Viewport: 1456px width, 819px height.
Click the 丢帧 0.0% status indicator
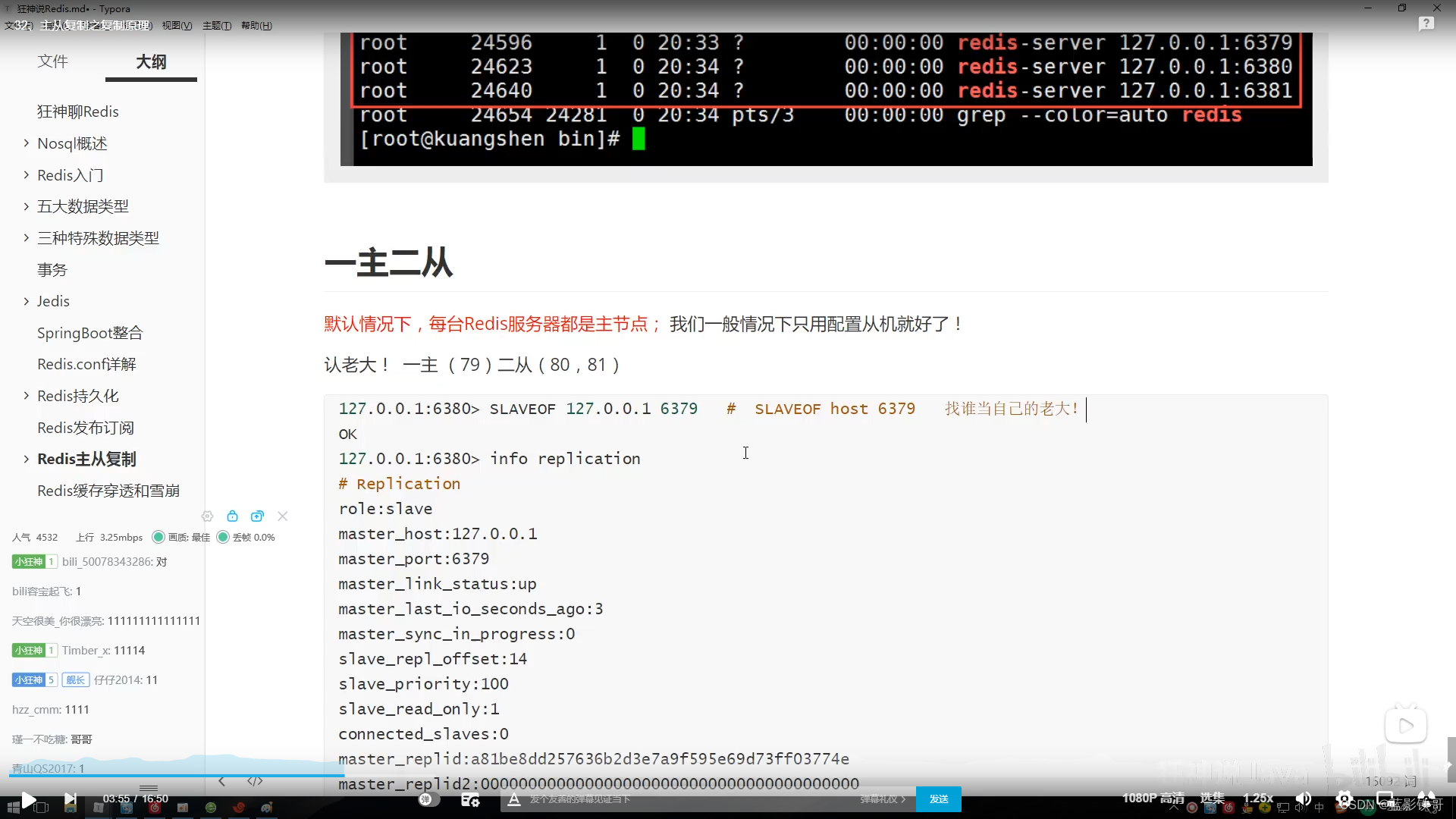(246, 537)
